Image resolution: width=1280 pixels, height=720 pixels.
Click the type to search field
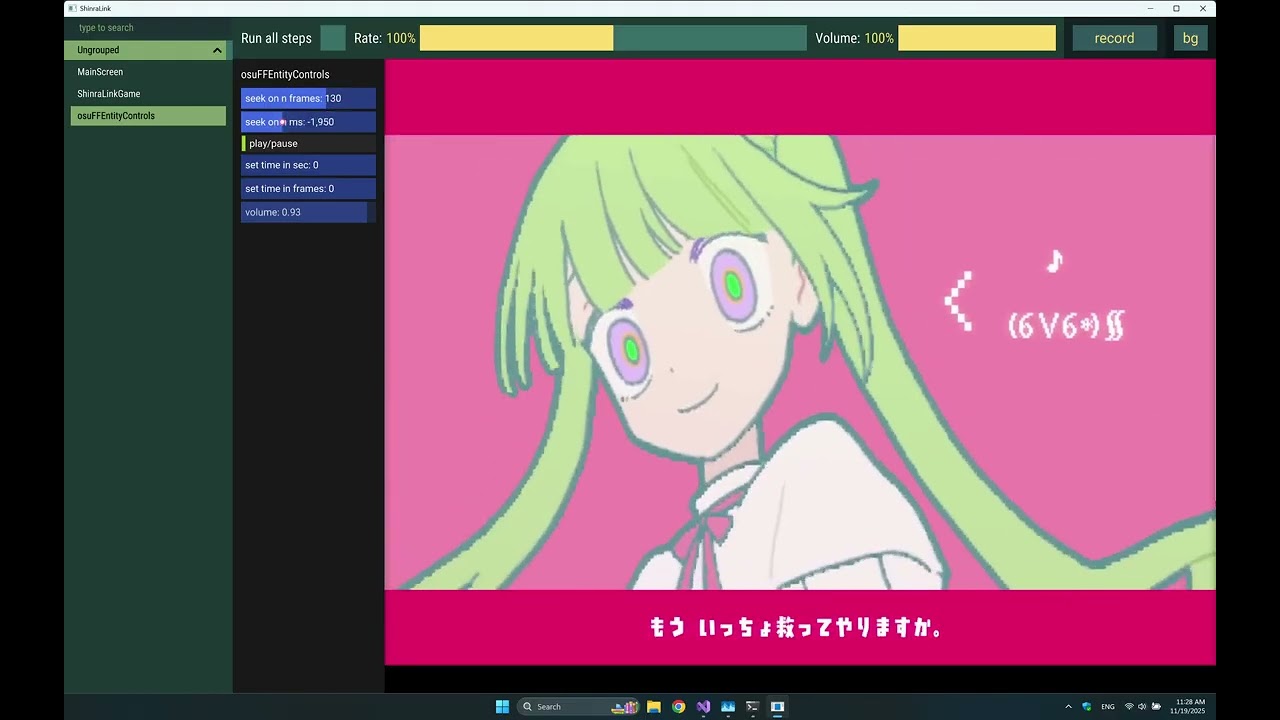(x=148, y=28)
